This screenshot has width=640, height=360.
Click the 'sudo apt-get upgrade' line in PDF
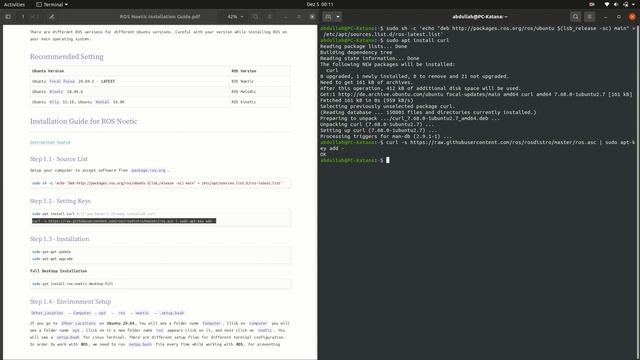pyautogui.click(x=52, y=259)
